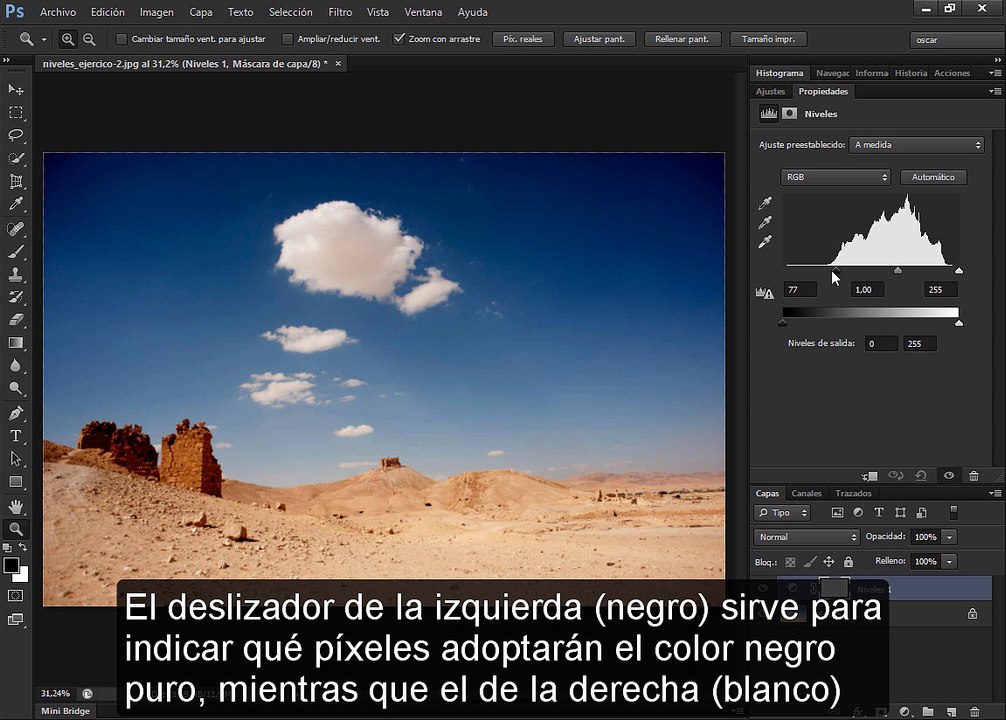Select the Hand tool
This screenshot has height=720, width=1006.
tap(16, 506)
